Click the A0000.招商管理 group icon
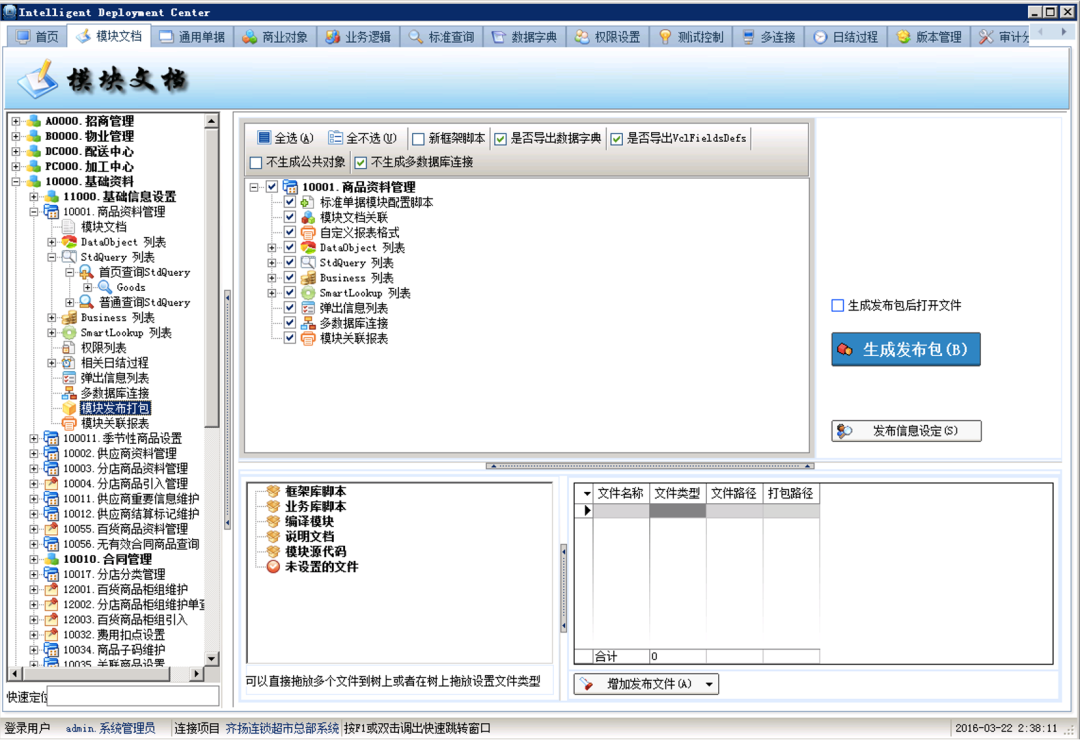Screen dimensions: 1080x740 [33, 121]
